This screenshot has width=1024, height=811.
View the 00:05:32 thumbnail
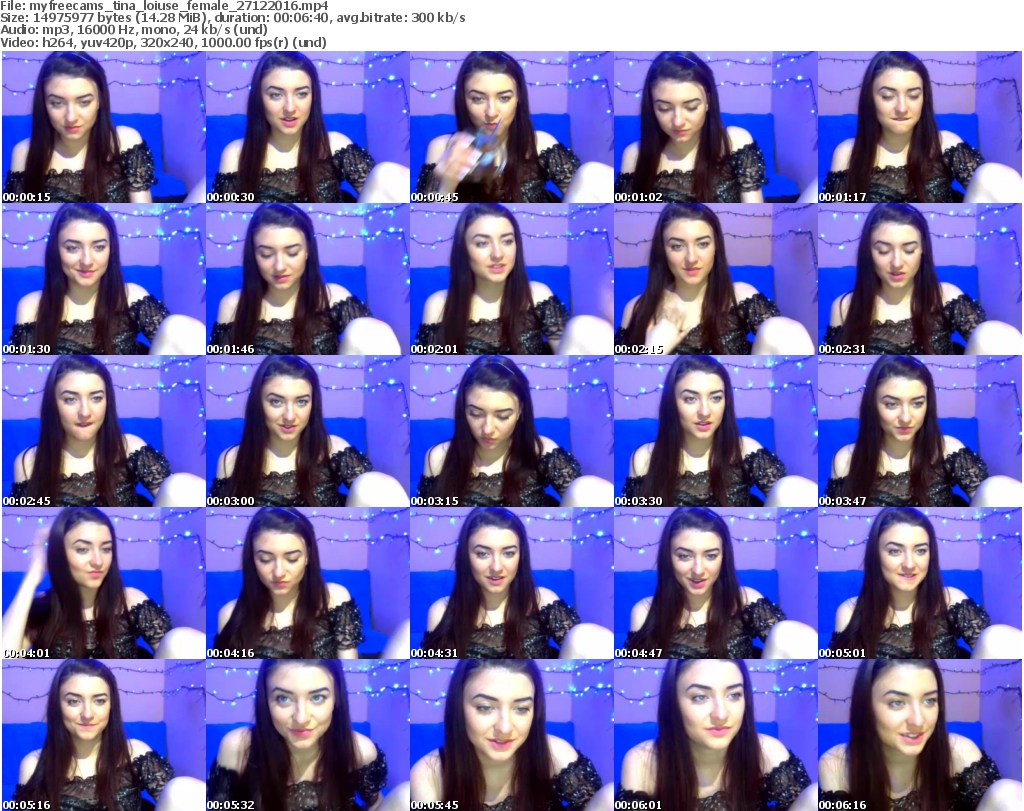(x=308, y=735)
